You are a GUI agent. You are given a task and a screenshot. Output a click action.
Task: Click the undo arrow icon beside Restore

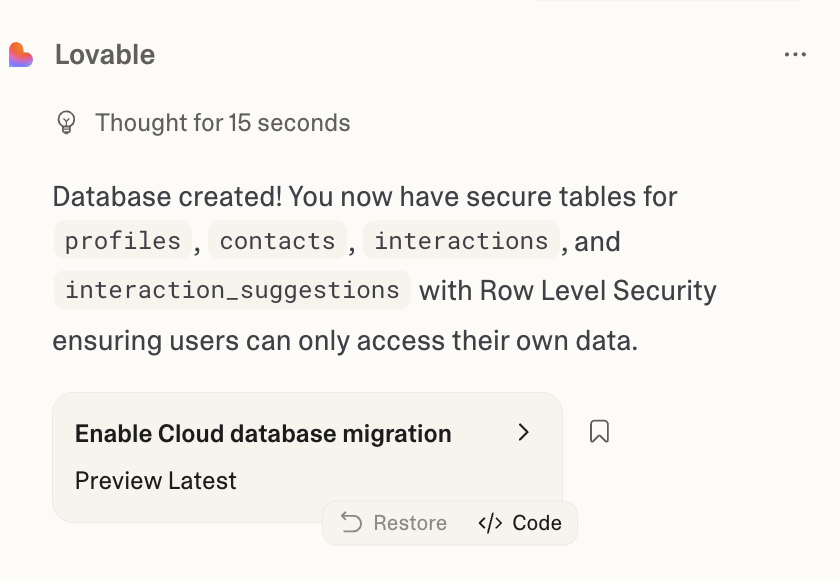pos(351,523)
